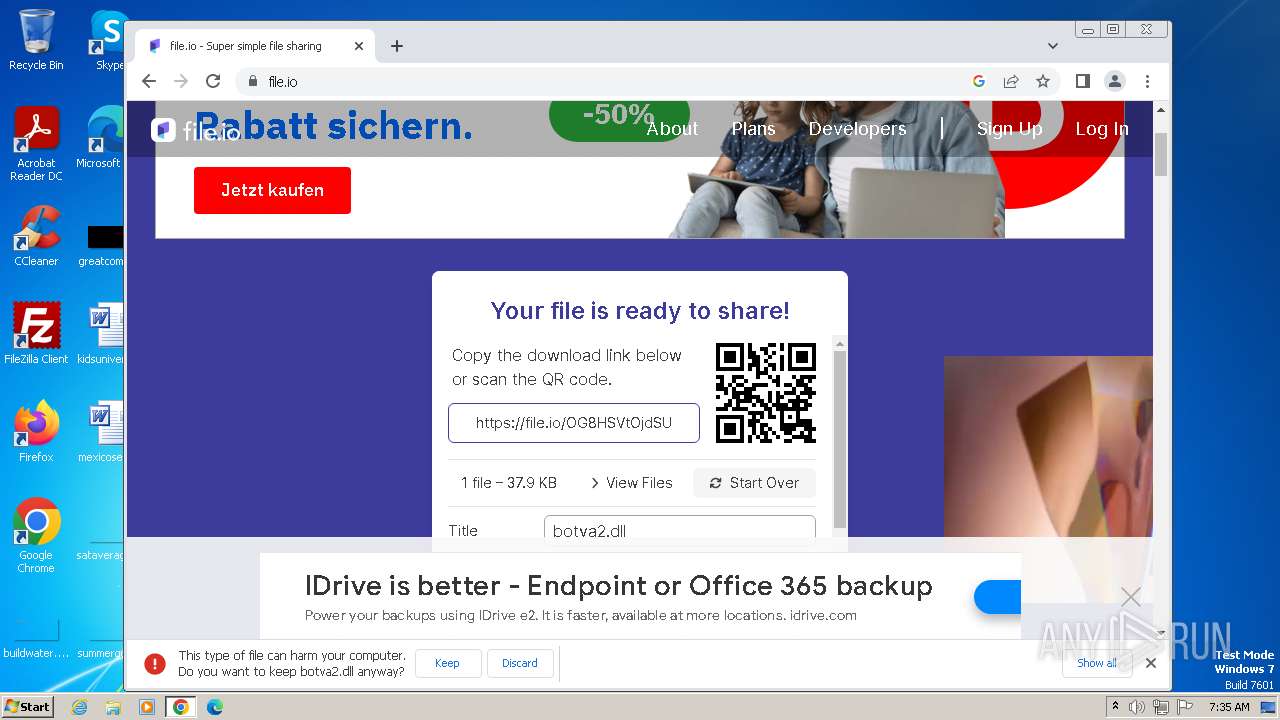This screenshot has height=720, width=1280.
Task: Expand the tab search chevron
Action: (x=1053, y=46)
